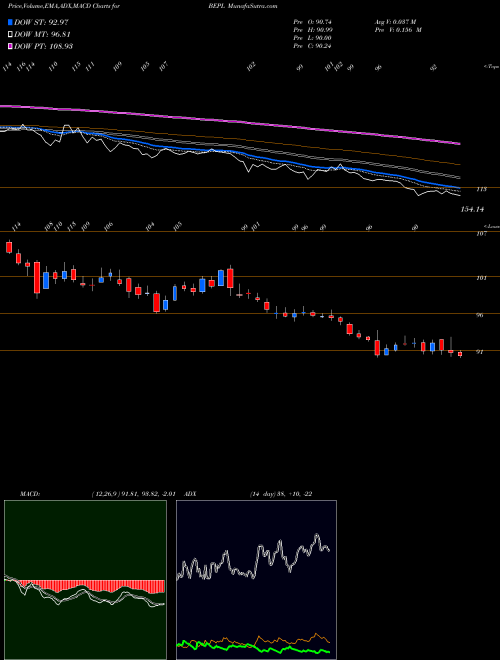Image resolution: width=500 pixels, height=660 pixels.
Task: Click the magenta long-term EMA line
Action: click(229, 120)
